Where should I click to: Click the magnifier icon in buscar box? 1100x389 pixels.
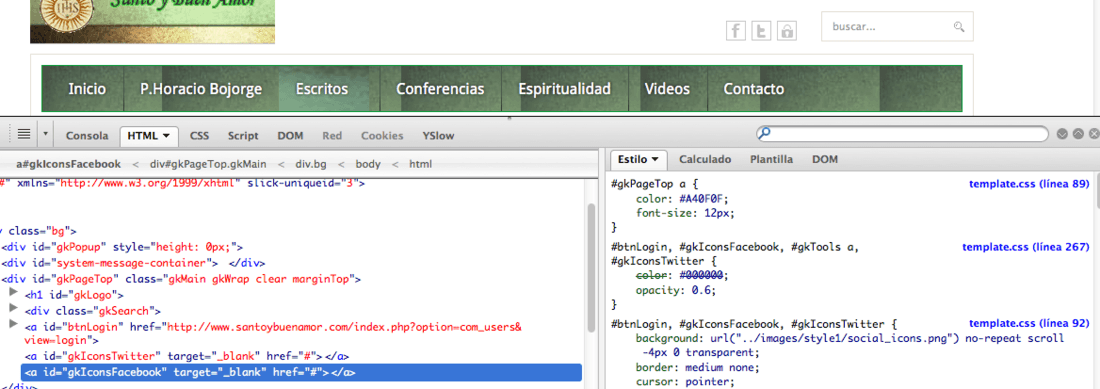pyautogui.click(x=959, y=27)
